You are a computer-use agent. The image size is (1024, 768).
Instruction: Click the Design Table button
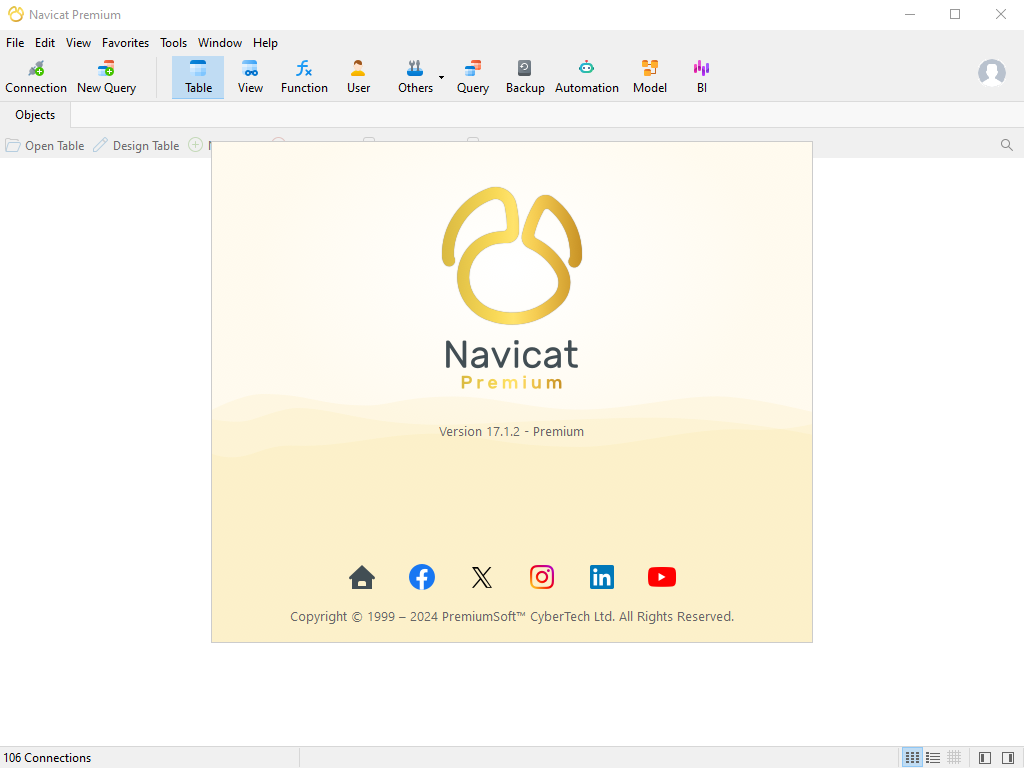136,146
